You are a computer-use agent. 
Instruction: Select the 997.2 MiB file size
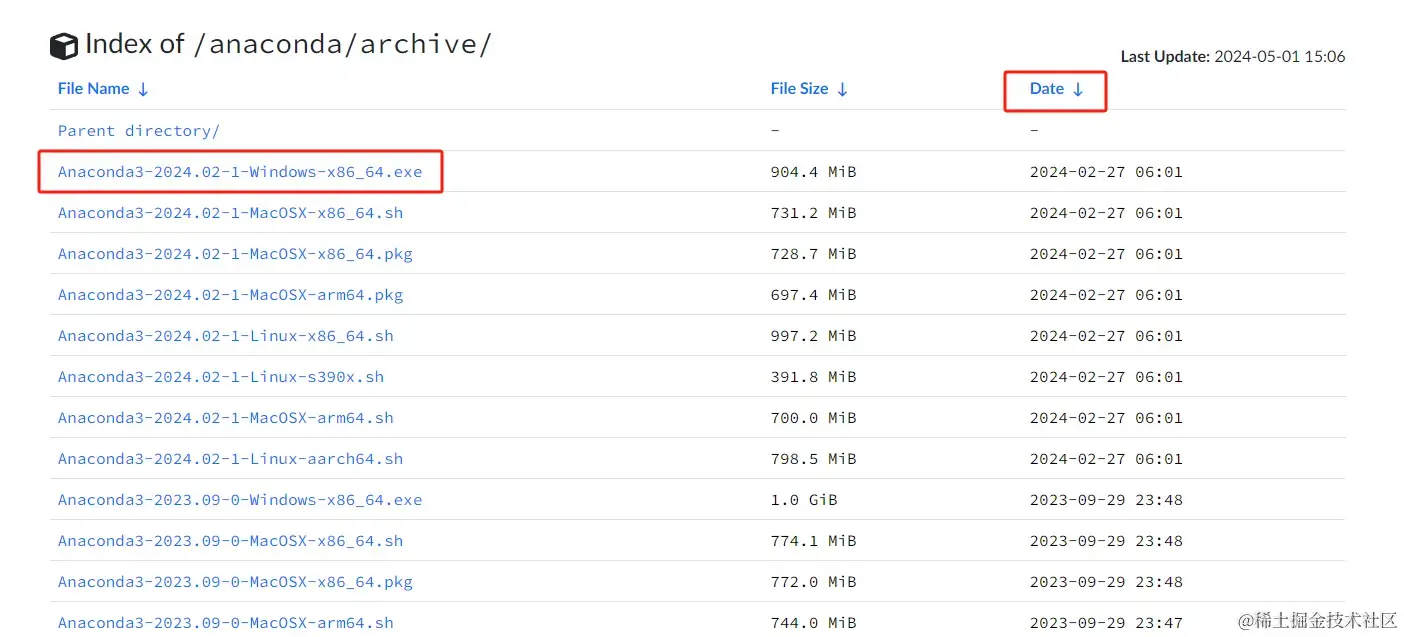pos(814,335)
